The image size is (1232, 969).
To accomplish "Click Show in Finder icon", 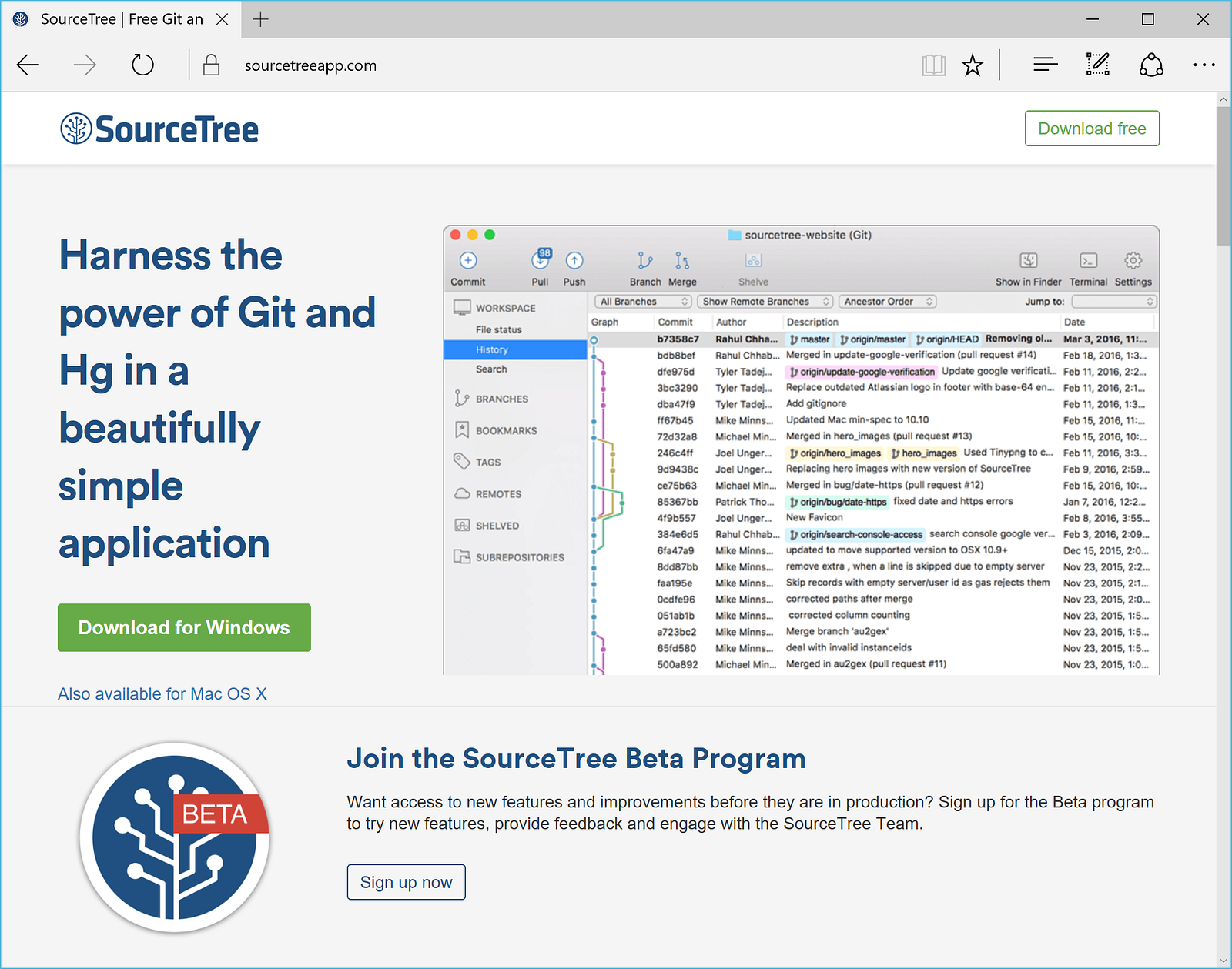I will pyautogui.click(x=1029, y=260).
